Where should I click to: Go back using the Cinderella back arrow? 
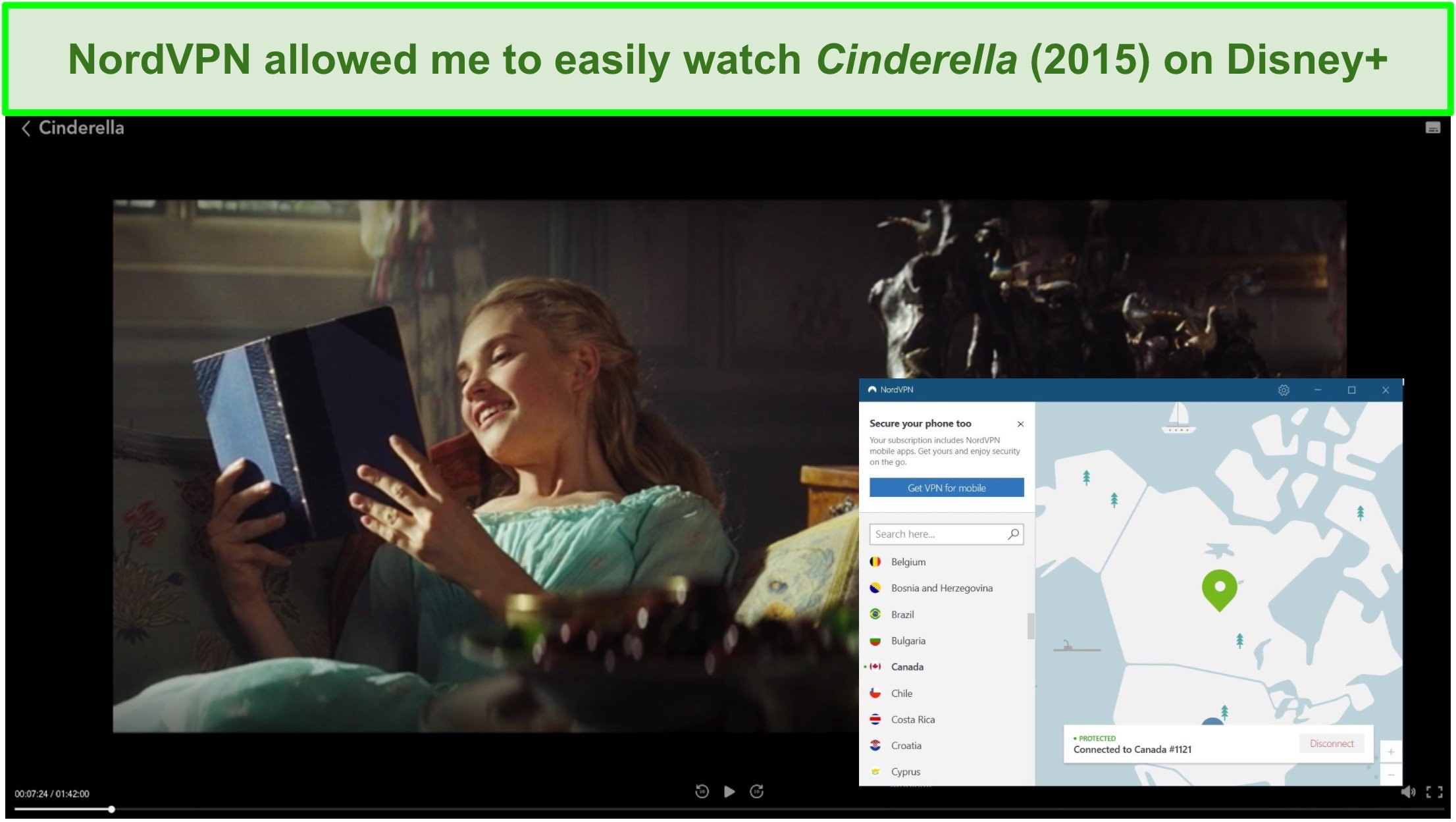coord(26,128)
